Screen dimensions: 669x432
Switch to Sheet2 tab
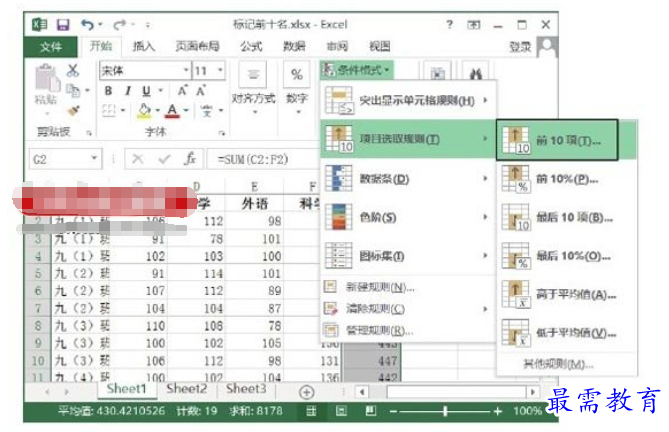186,389
